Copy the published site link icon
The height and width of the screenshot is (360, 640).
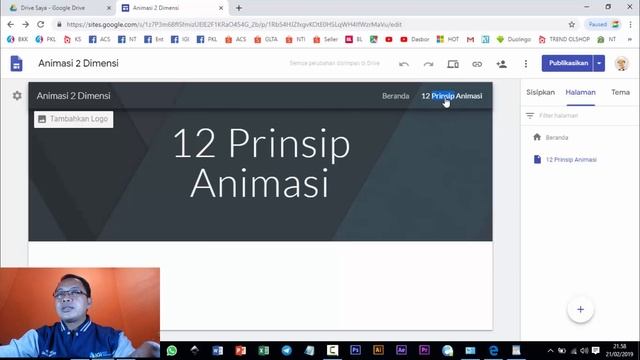point(477,64)
